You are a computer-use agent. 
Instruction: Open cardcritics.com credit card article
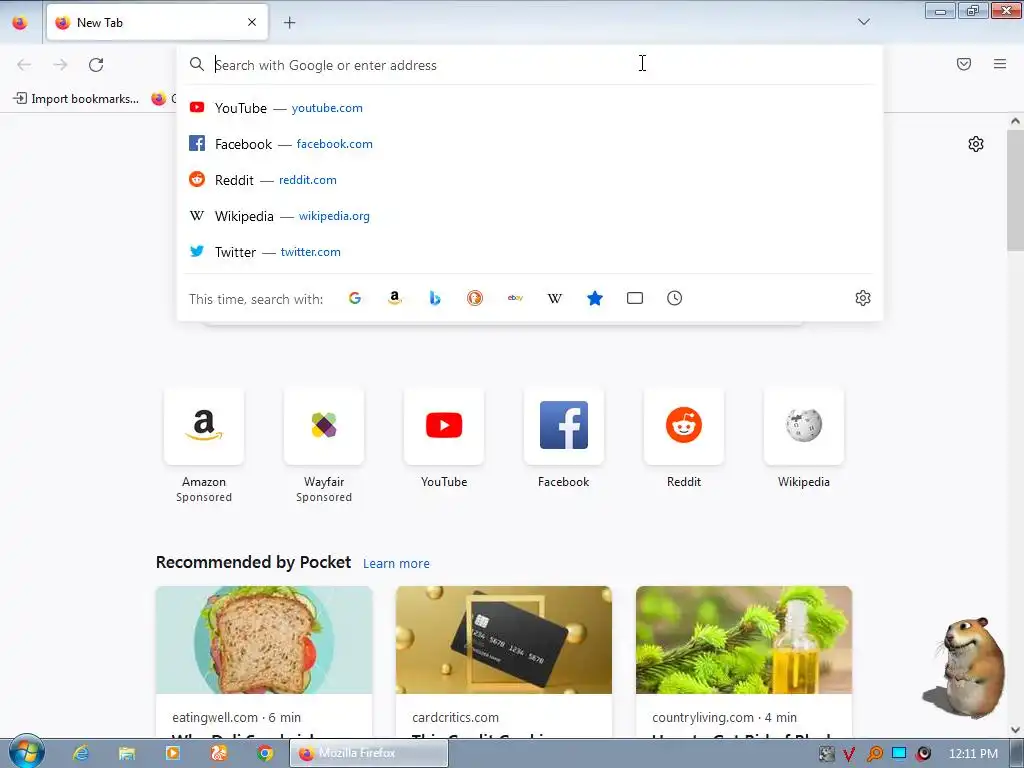click(x=504, y=662)
